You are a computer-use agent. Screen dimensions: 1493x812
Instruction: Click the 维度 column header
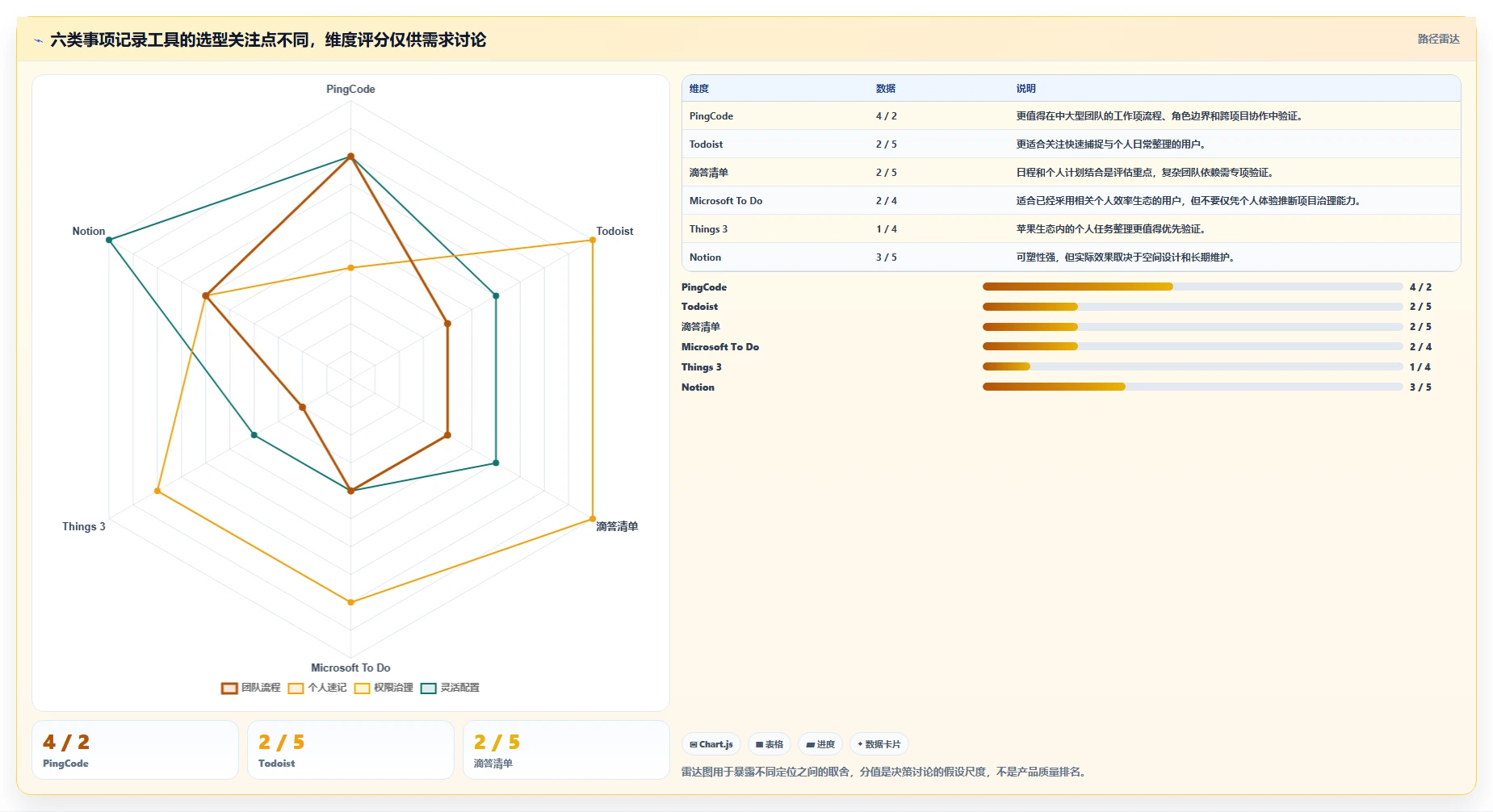tap(699, 89)
